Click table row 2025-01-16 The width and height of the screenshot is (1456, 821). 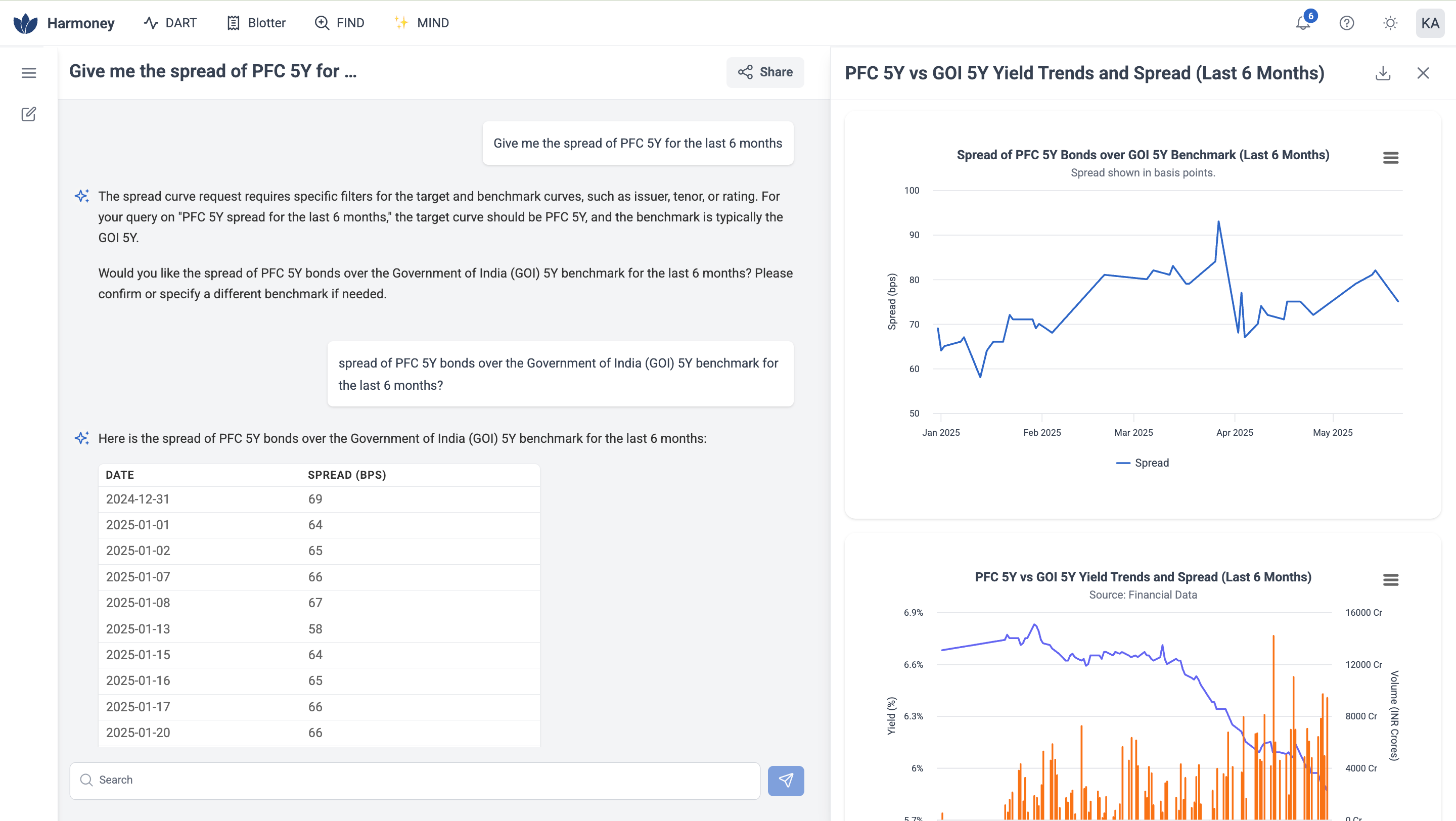click(x=320, y=681)
